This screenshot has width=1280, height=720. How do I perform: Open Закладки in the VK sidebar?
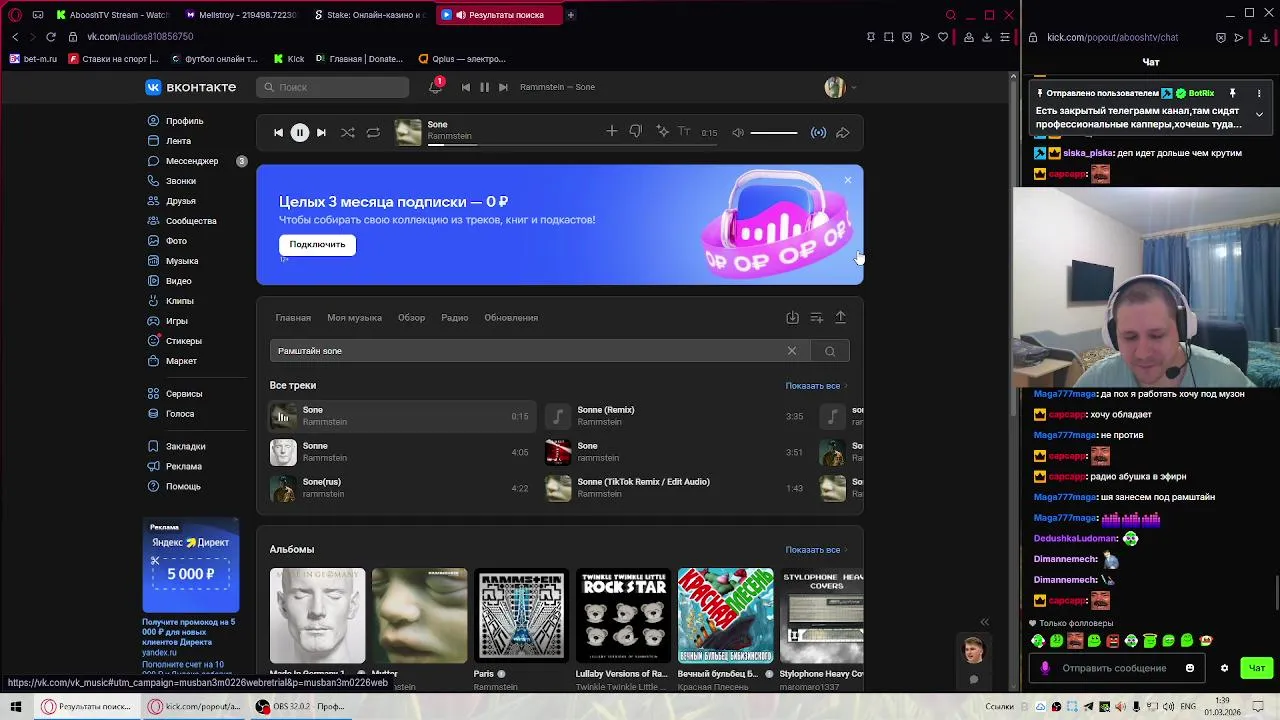(x=185, y=446)
